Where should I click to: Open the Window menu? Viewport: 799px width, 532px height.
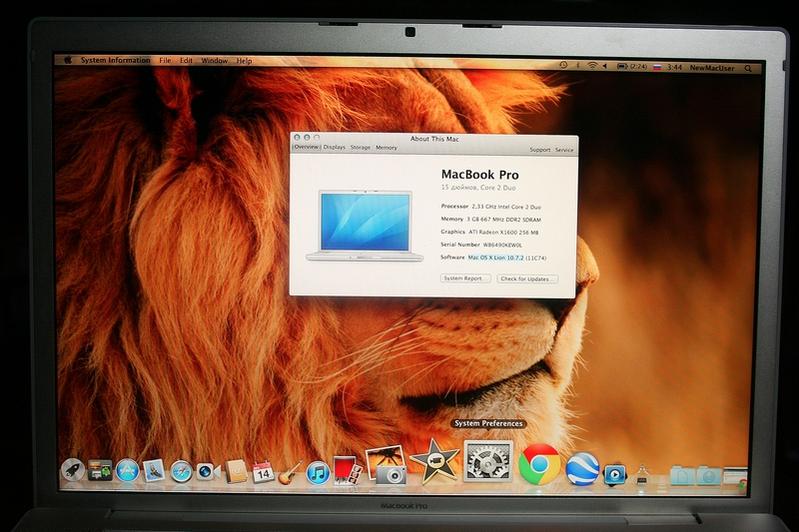point(214,61)
